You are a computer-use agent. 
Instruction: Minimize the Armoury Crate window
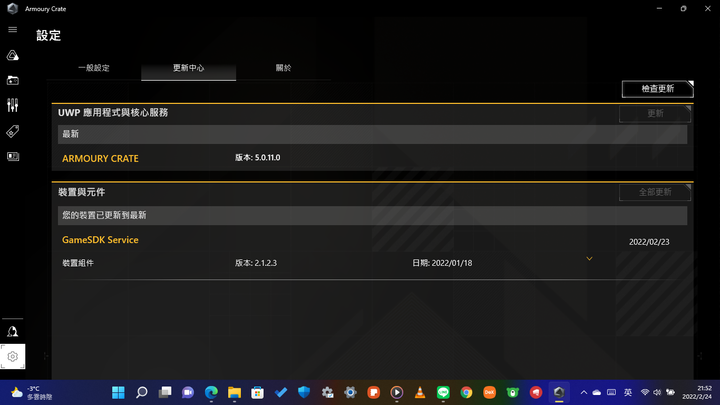659,8
